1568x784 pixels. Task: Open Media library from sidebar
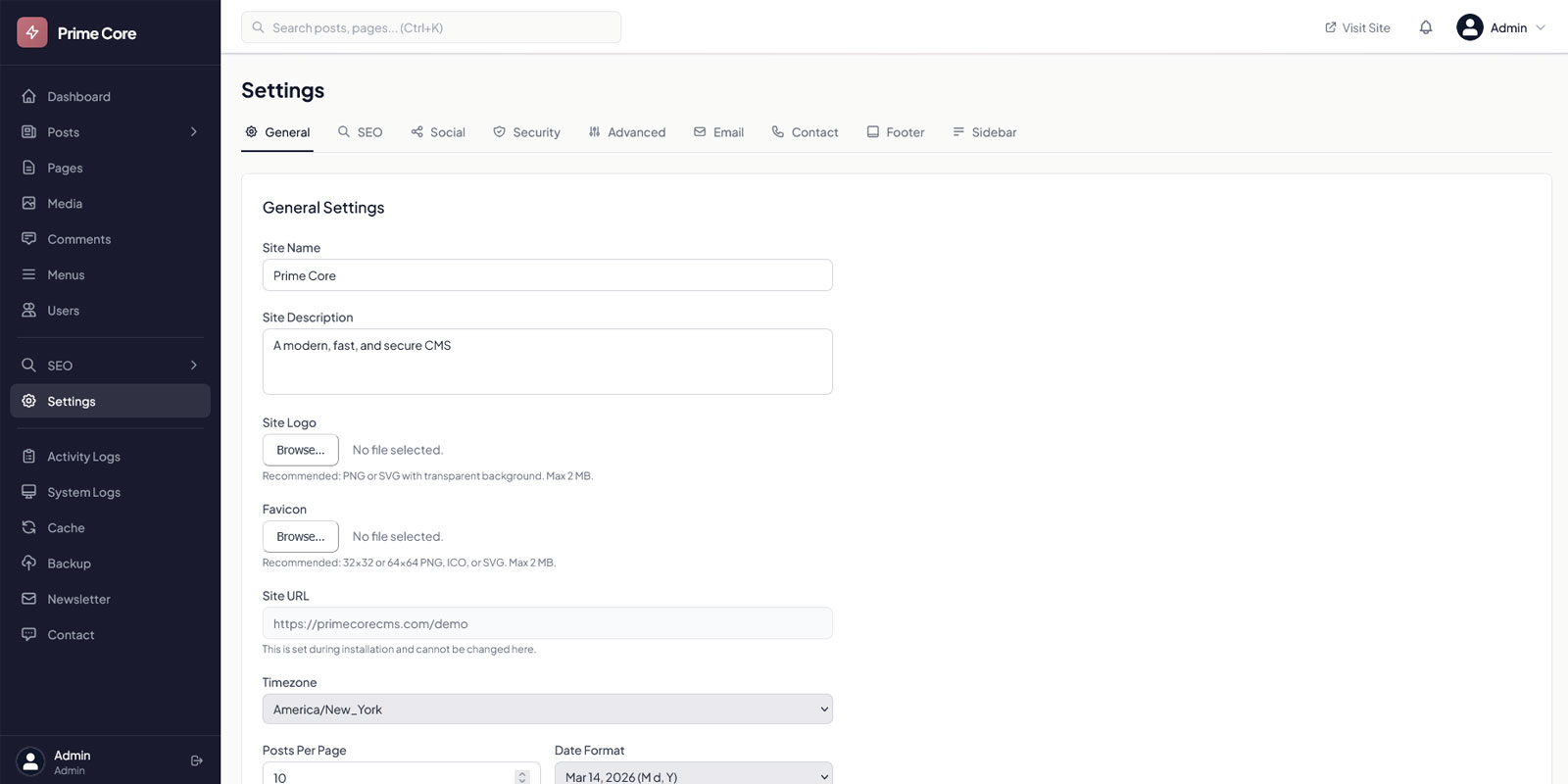65,204
